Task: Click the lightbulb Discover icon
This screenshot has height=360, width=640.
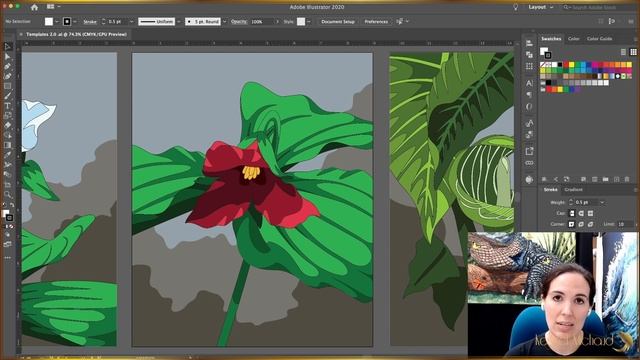Action: click(516, 7)
